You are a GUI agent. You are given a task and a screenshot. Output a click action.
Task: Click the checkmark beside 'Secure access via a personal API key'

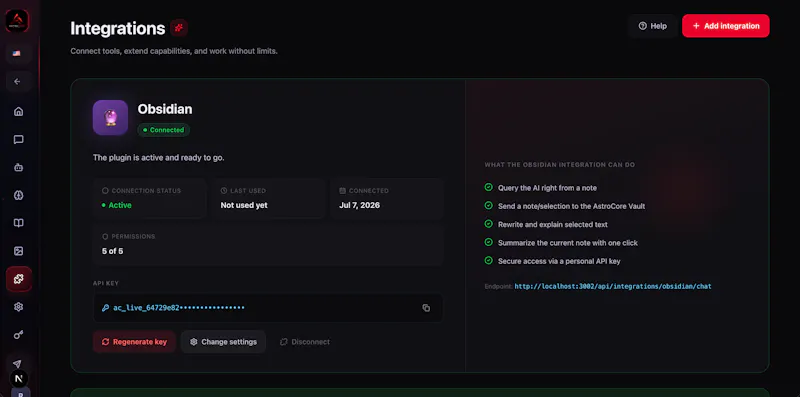click(x=488, y=261)
